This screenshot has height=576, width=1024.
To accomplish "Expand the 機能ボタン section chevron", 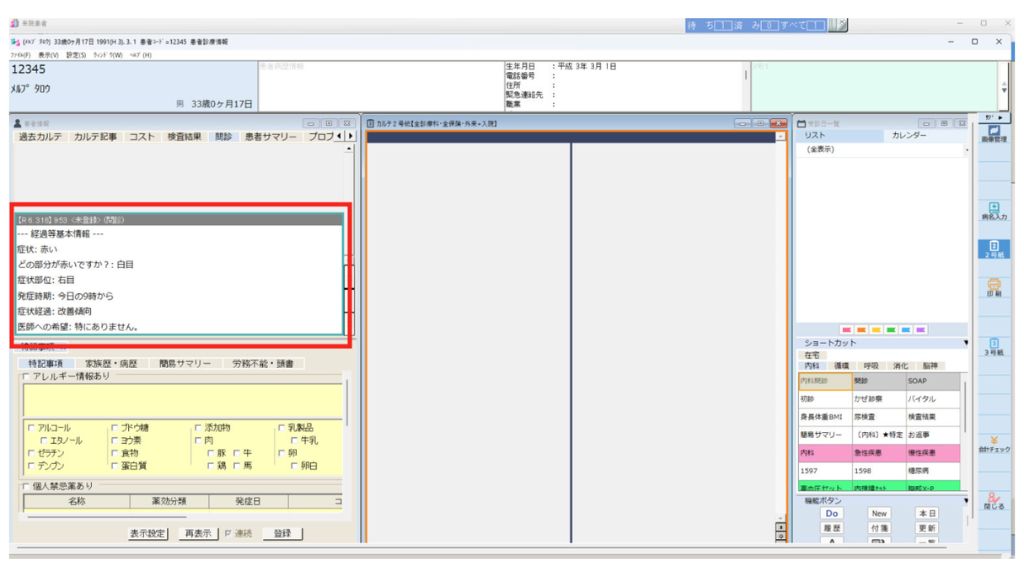I will tap(965, 501).
